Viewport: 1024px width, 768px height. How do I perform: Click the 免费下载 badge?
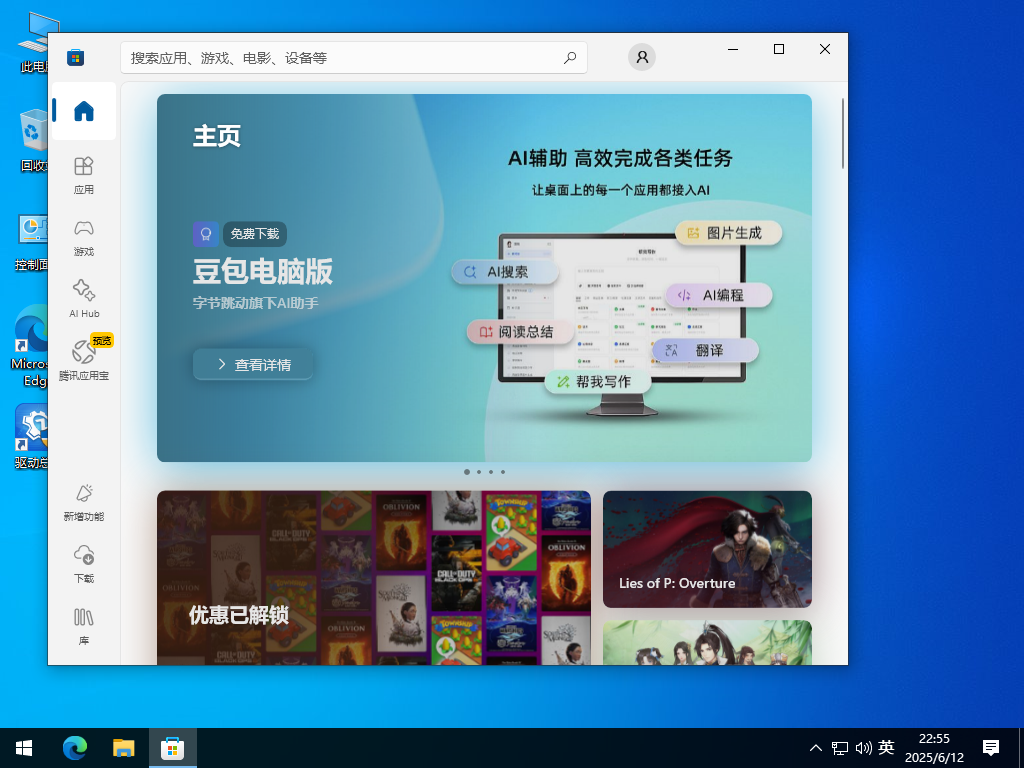coord(255,234)
